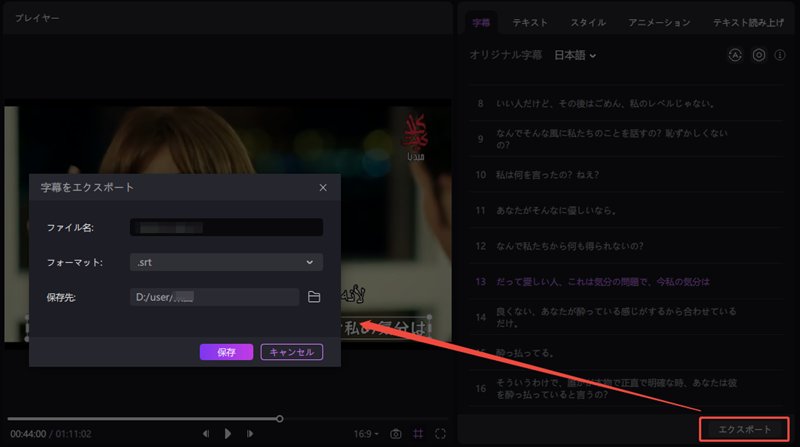Click the 00:44:00 current timecode
The height and width of the screenshot is (447, 800).
click(28, 434)
